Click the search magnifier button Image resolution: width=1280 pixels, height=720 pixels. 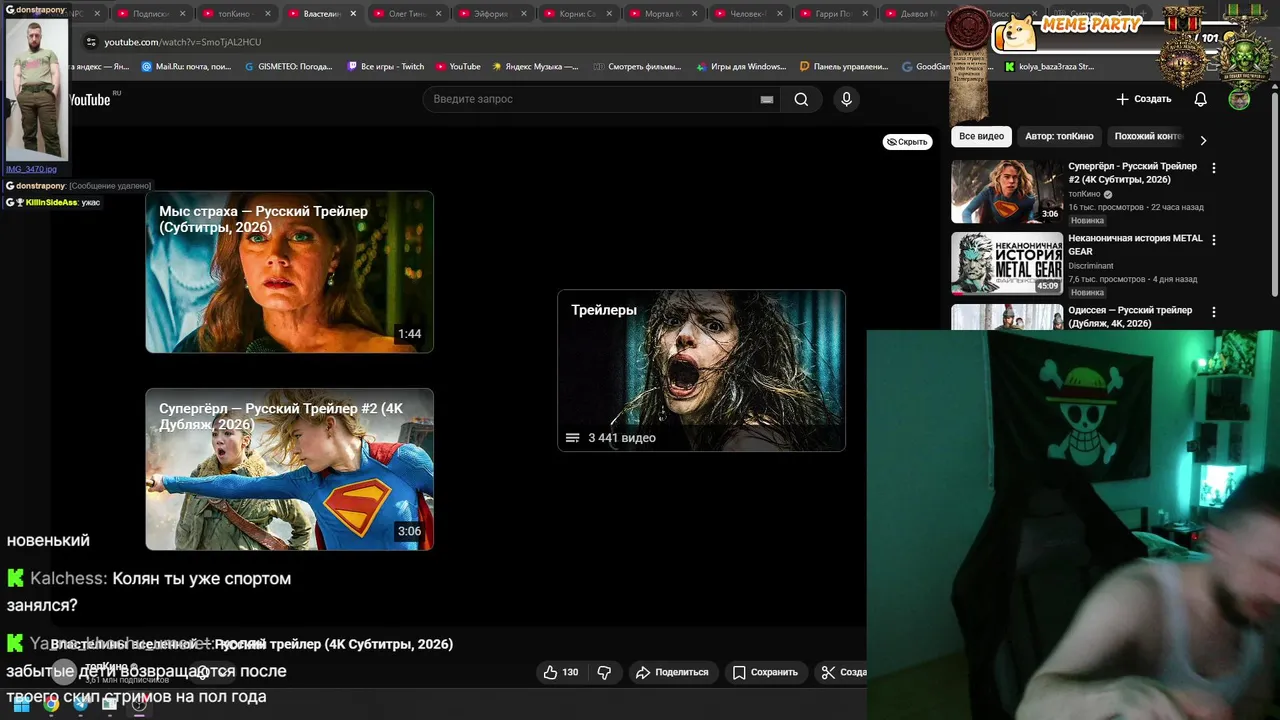pos(801,99)
